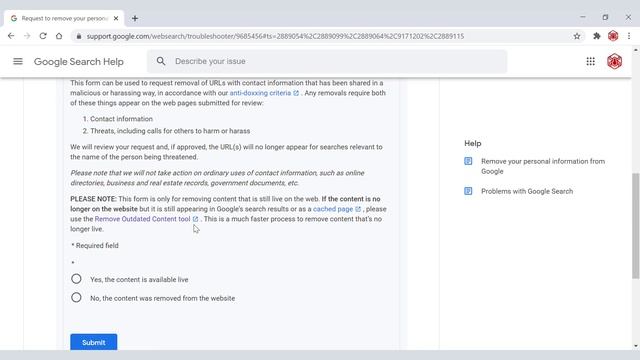Close the 'Request to remove your personal' tab
640x360 pixels.
(116, 18)
